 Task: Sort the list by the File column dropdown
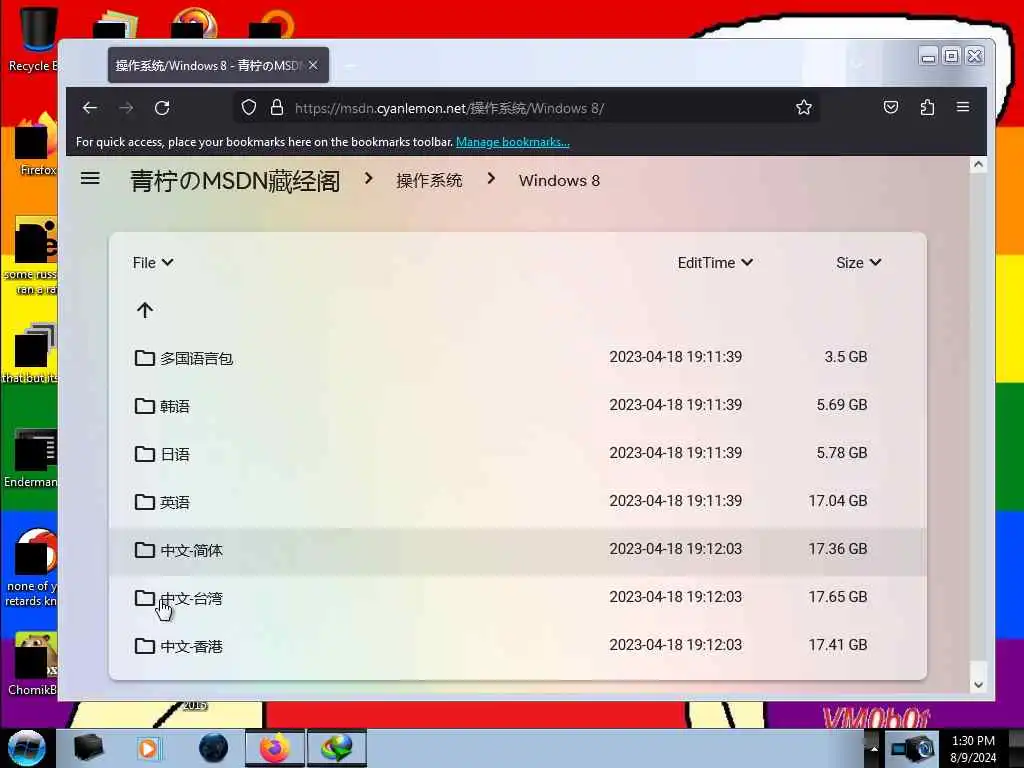[153, 263]
